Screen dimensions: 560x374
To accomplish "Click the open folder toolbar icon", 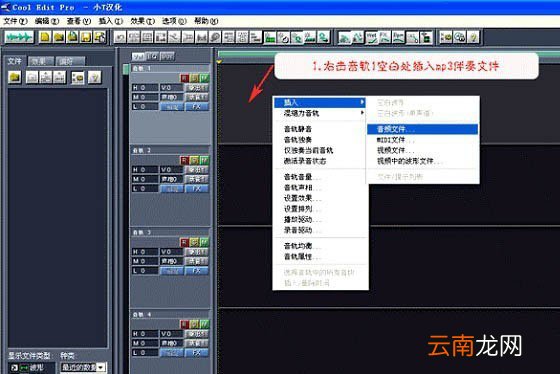I will click(59, 37).
